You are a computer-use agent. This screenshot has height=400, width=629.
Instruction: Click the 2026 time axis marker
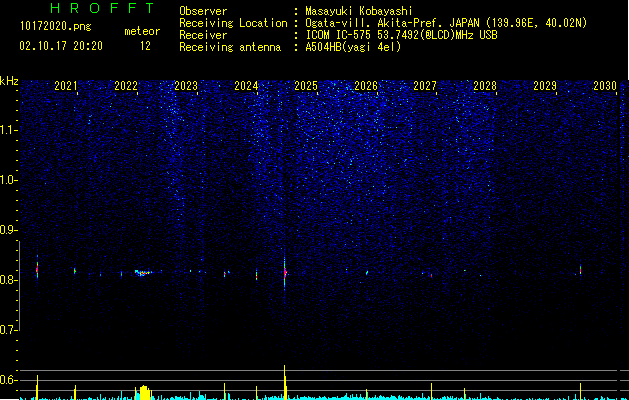(366, 85)
